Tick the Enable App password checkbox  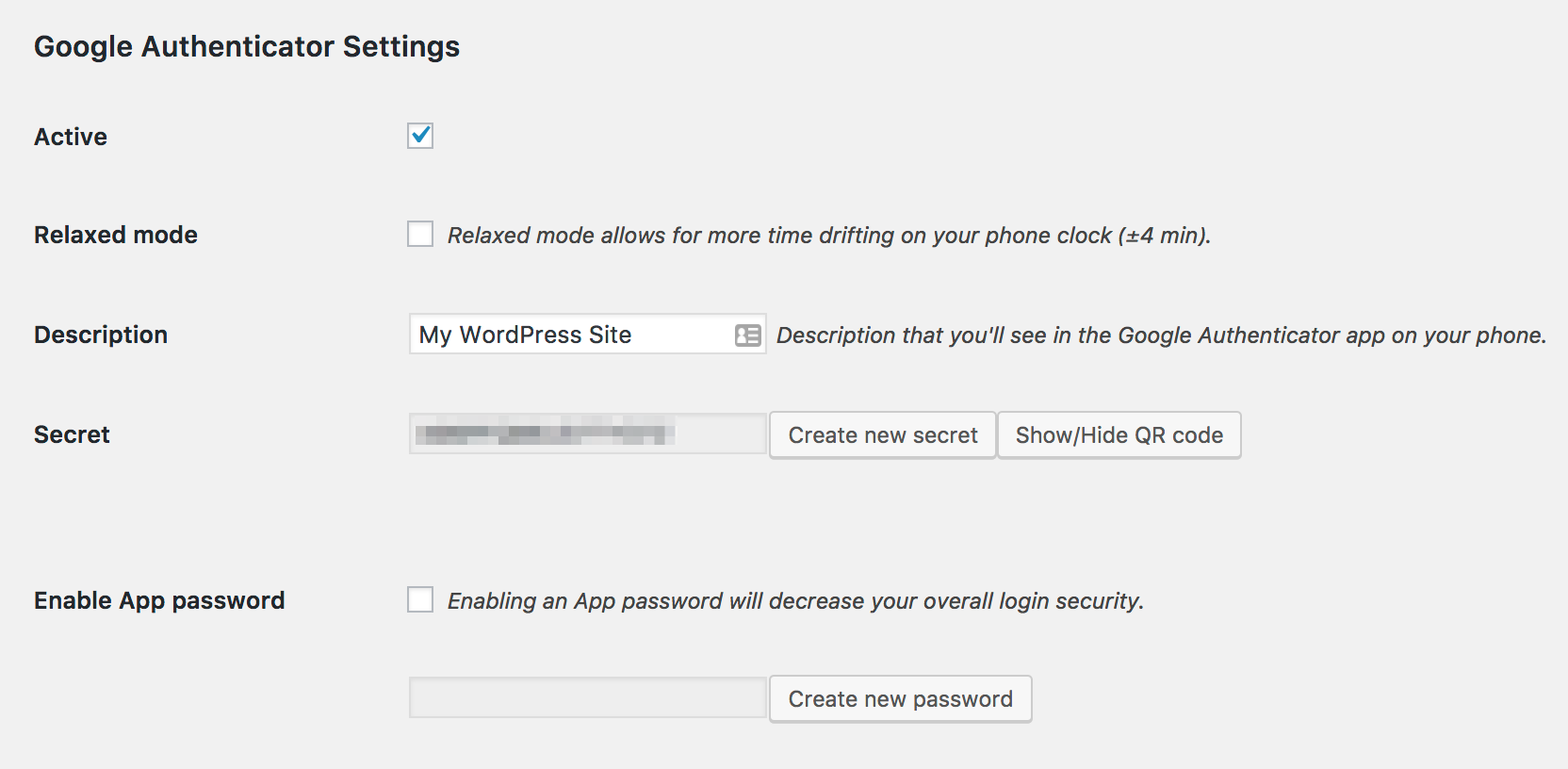pos(420,599)
